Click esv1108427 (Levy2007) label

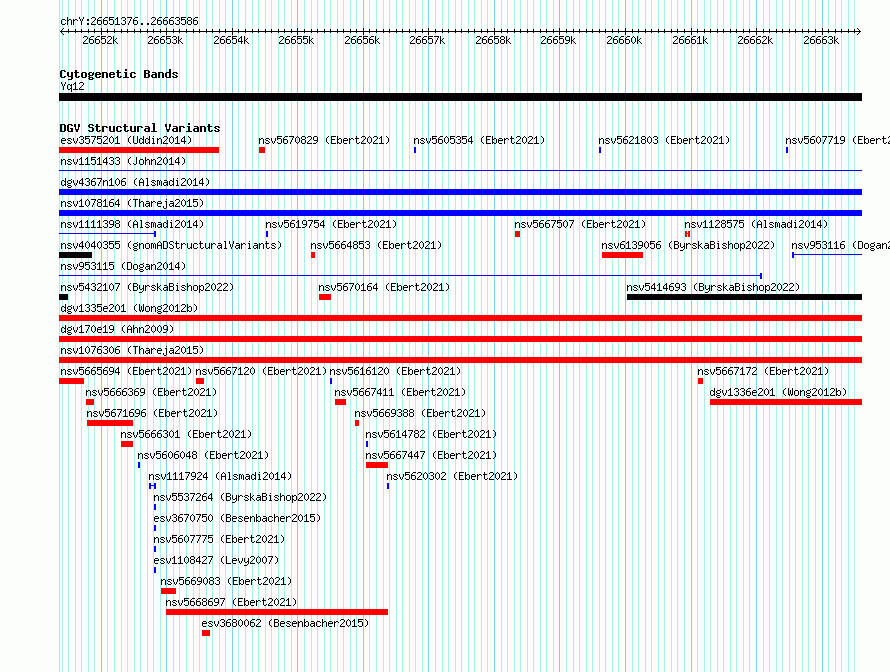216,560
